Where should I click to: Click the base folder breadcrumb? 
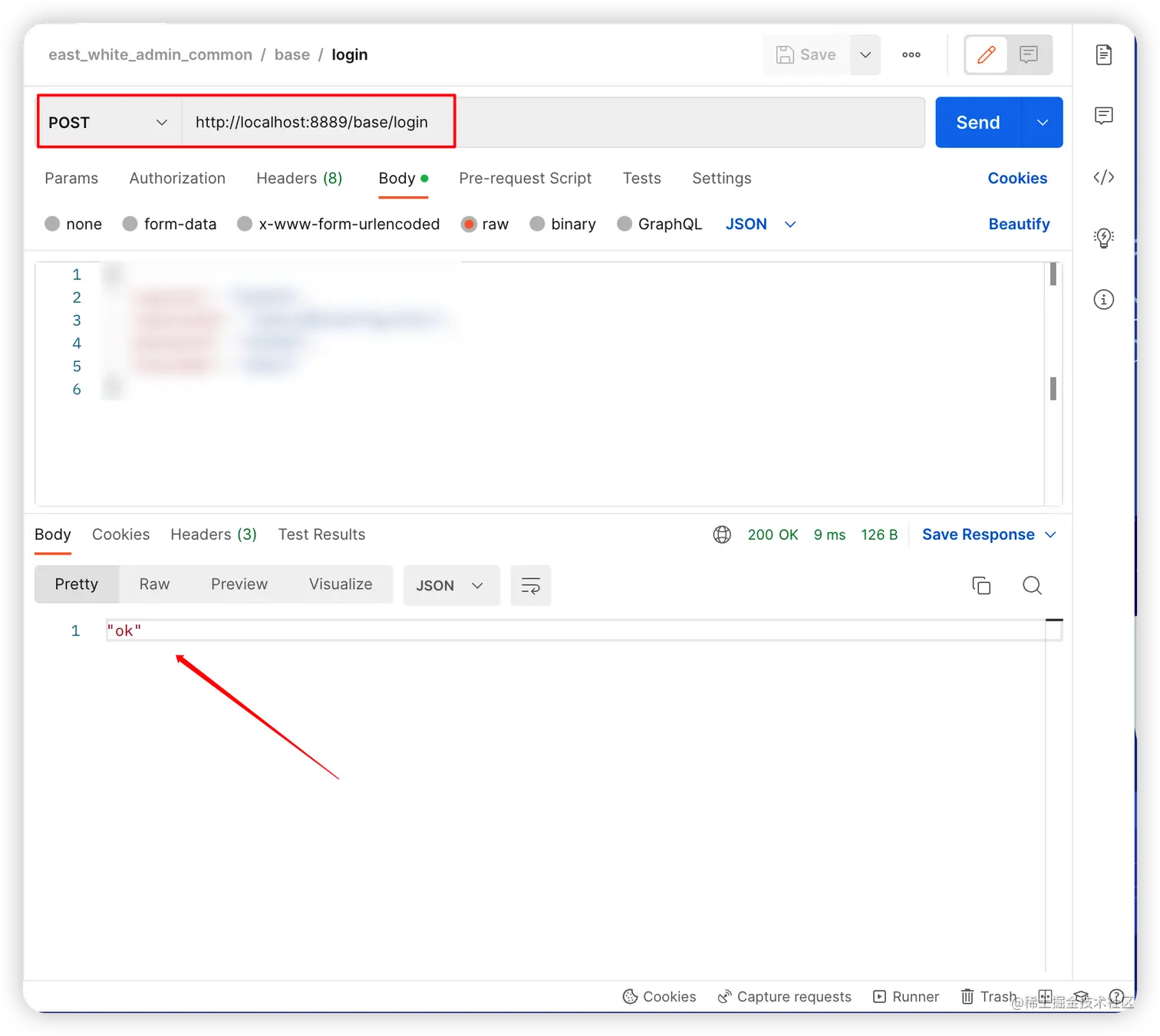(x=292, y=54)
